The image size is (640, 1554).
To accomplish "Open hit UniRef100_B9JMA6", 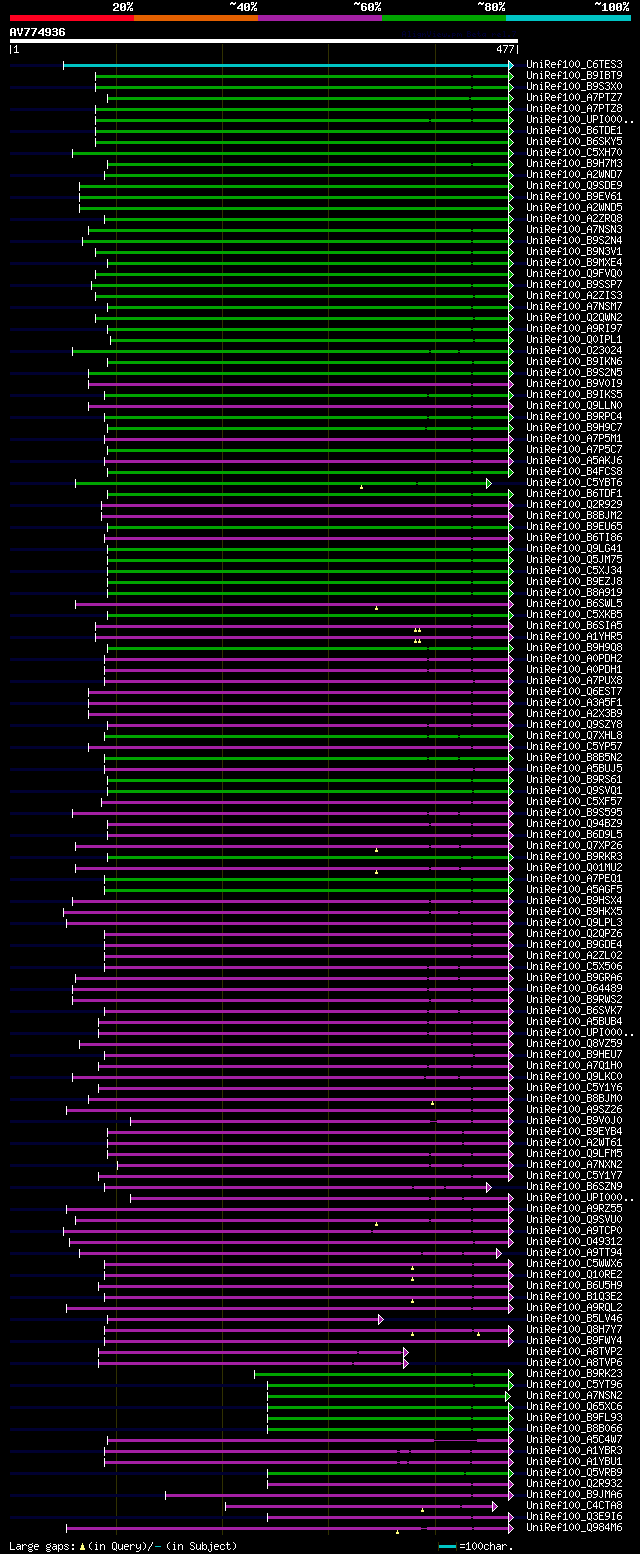I will pyautogui.click(x=573, y=1495).
